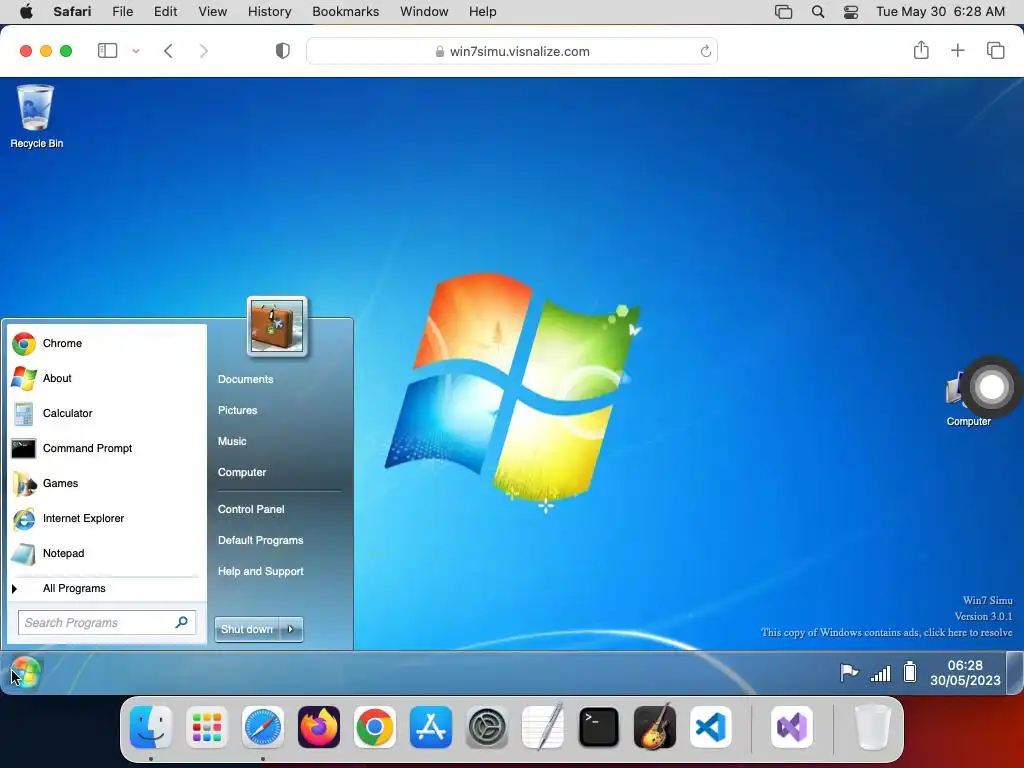1024x768 pixels.
Task: Launch Internet Explorer from Start menu
Action: click(x=107, y=518)
